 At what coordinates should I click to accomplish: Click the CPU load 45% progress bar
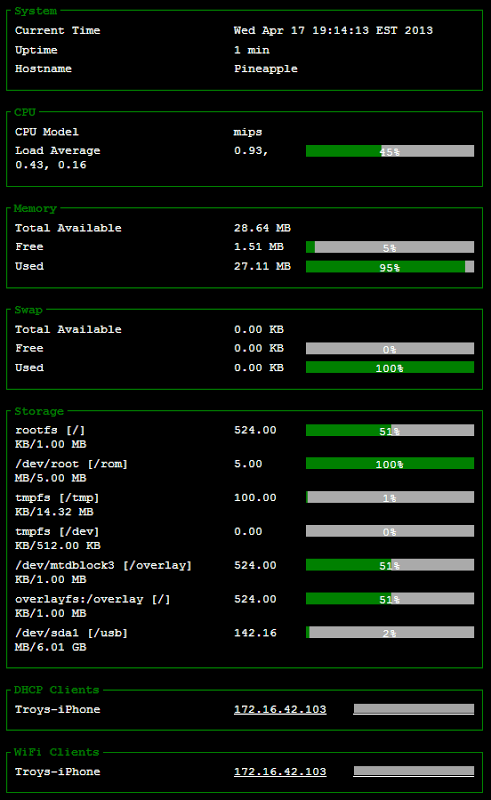tap(390, 151)
